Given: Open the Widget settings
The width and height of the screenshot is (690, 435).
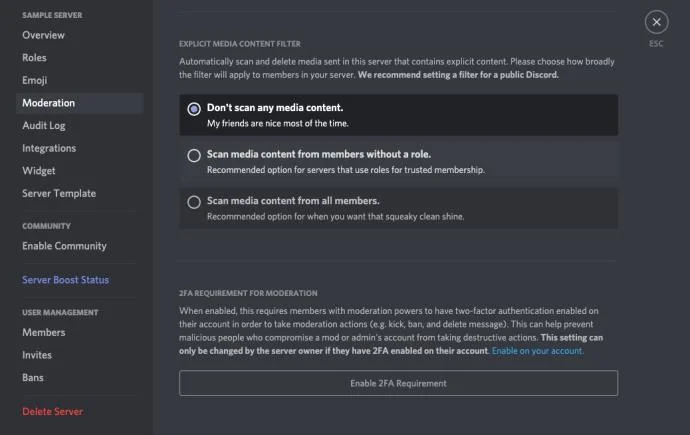Looking at the screenshot, I should click(x=39, y=171).
